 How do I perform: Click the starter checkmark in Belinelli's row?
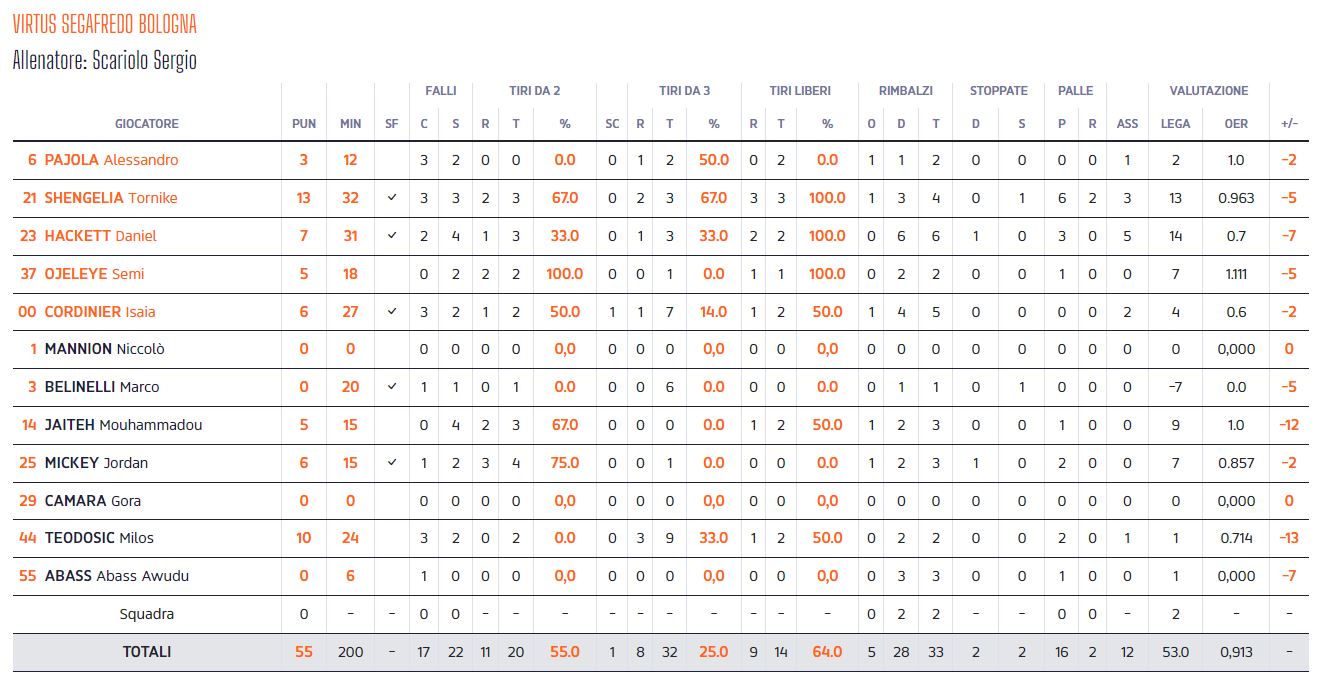coord(391,387)
